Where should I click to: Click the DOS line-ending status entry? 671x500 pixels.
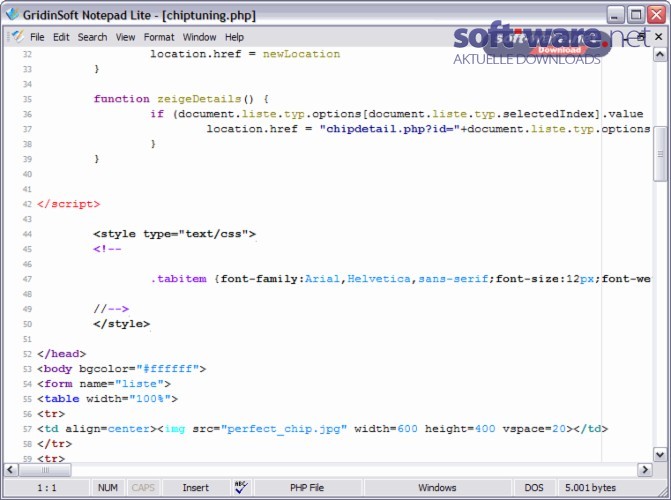(x=534, y=488)
